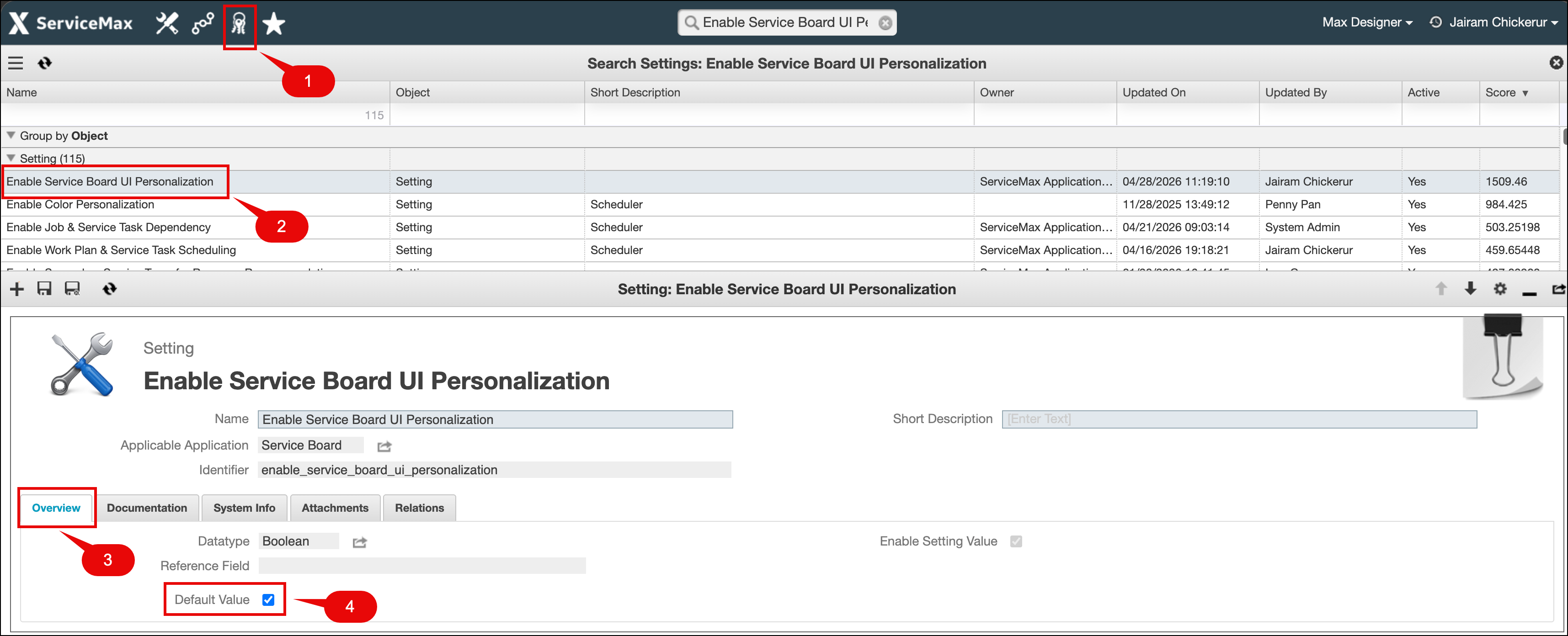Click the ServiceMax logo
Image resolution: width=1568 pixels, height=636 pixels.
click(71, 23)
